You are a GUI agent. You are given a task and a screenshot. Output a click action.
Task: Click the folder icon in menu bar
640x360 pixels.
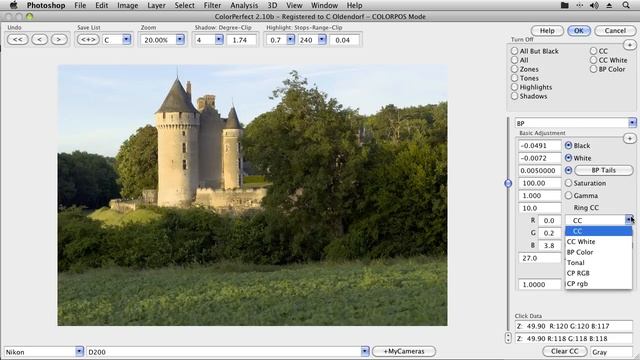pyautogui.click(x=564, y=5)
